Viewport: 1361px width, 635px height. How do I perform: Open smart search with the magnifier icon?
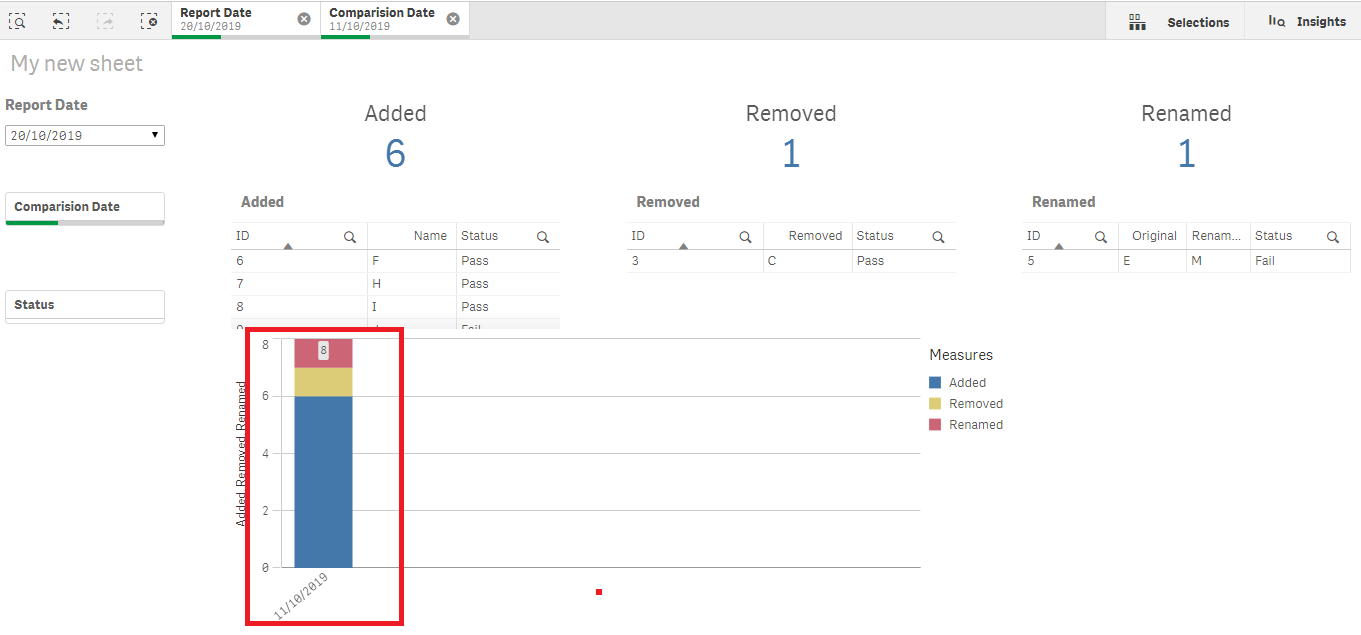(x=17, y=20)
